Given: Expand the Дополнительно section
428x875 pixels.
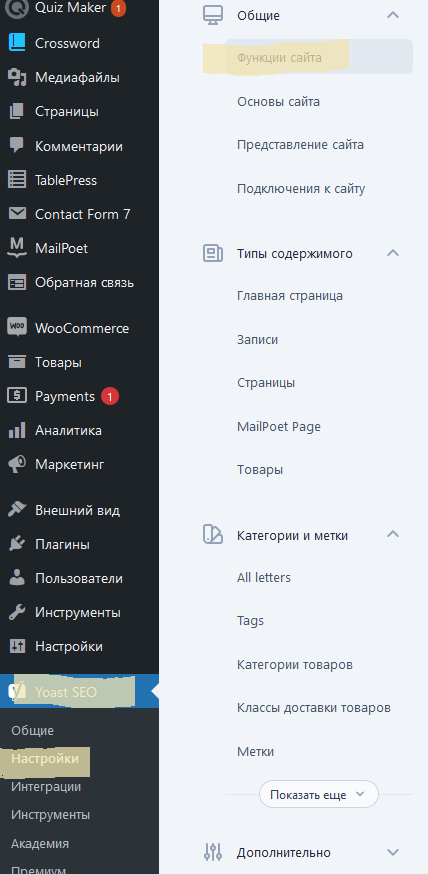Looking at the screenshot, I should click(x=393, y=852).
